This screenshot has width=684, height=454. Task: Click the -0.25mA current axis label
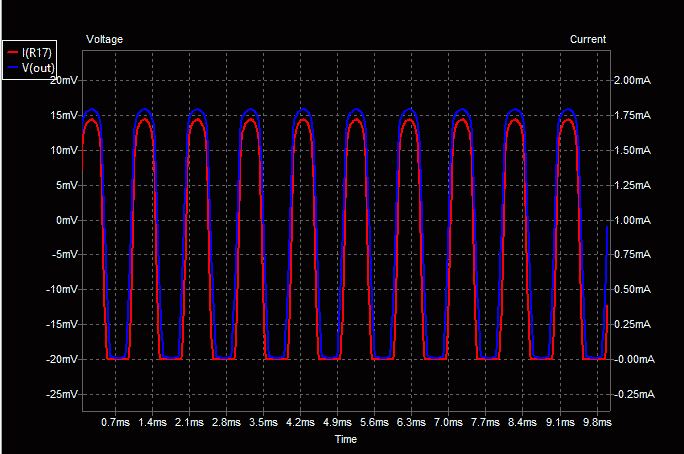(x=635, y=394)
